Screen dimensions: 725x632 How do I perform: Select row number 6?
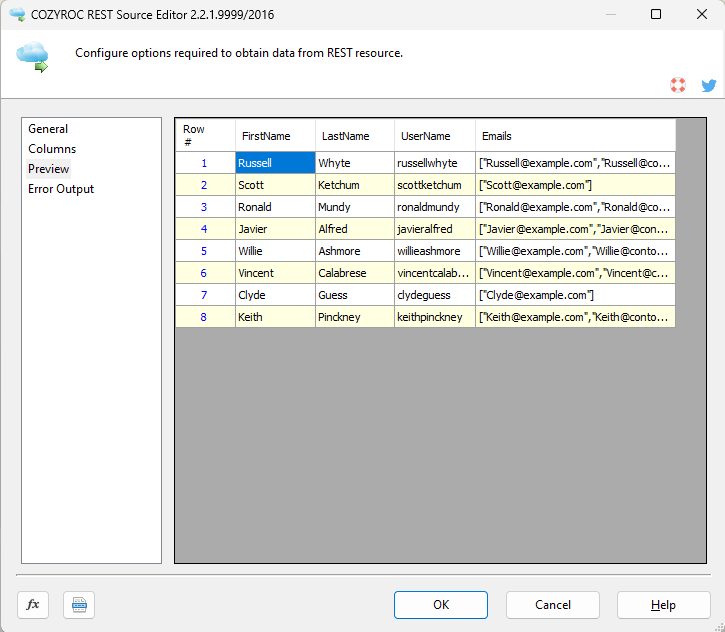click(205, 273)
